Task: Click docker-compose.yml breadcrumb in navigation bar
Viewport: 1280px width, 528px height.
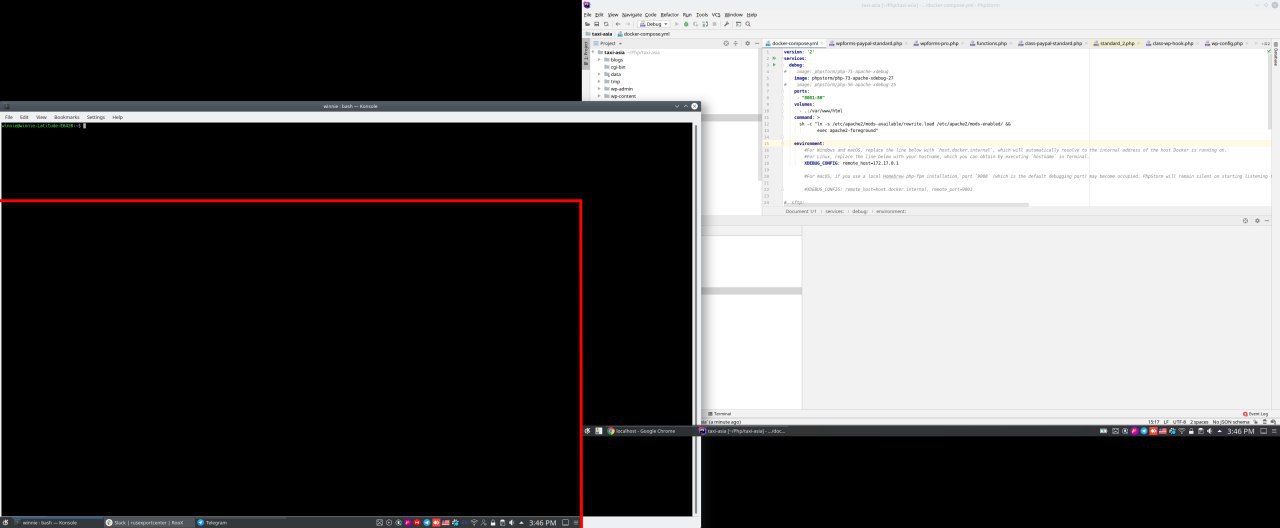Action: pyautogui.click(x=645, y=34)
